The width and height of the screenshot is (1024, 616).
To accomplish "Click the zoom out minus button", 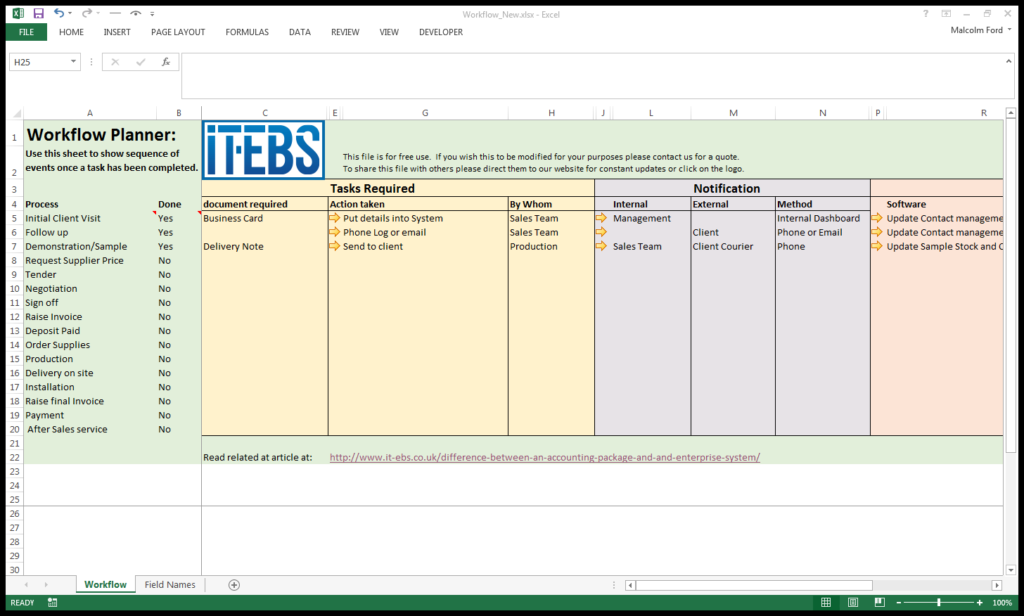I will [x=899, y=602].
